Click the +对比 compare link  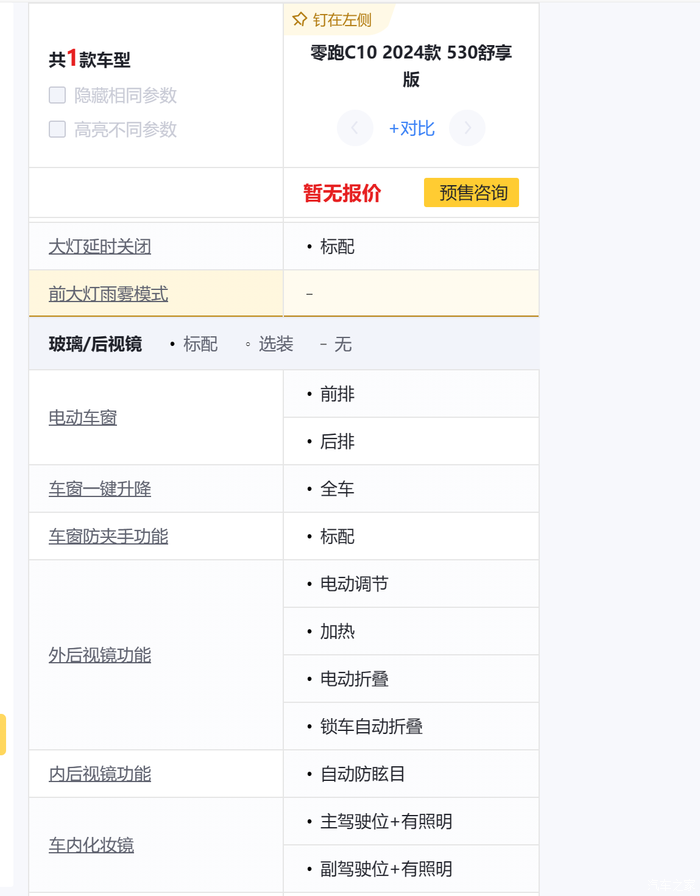(411, 128)
